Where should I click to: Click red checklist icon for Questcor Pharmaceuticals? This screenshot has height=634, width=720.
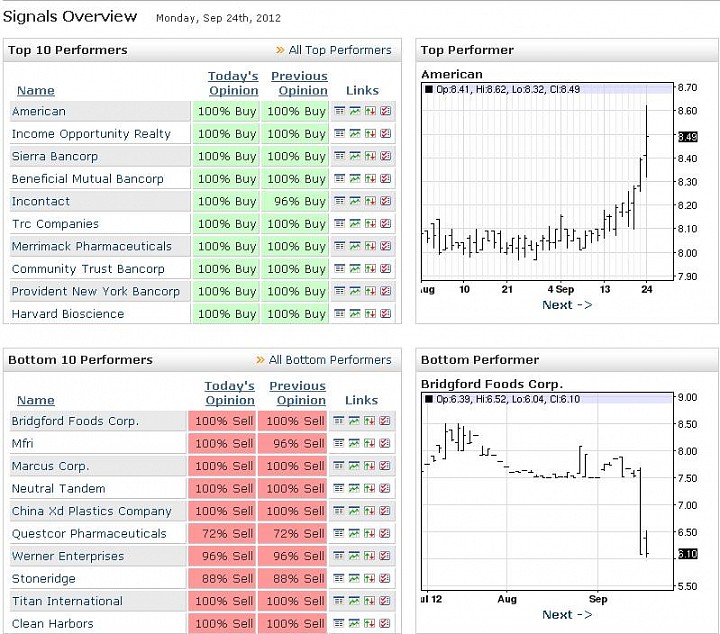[x=385, y=533]
